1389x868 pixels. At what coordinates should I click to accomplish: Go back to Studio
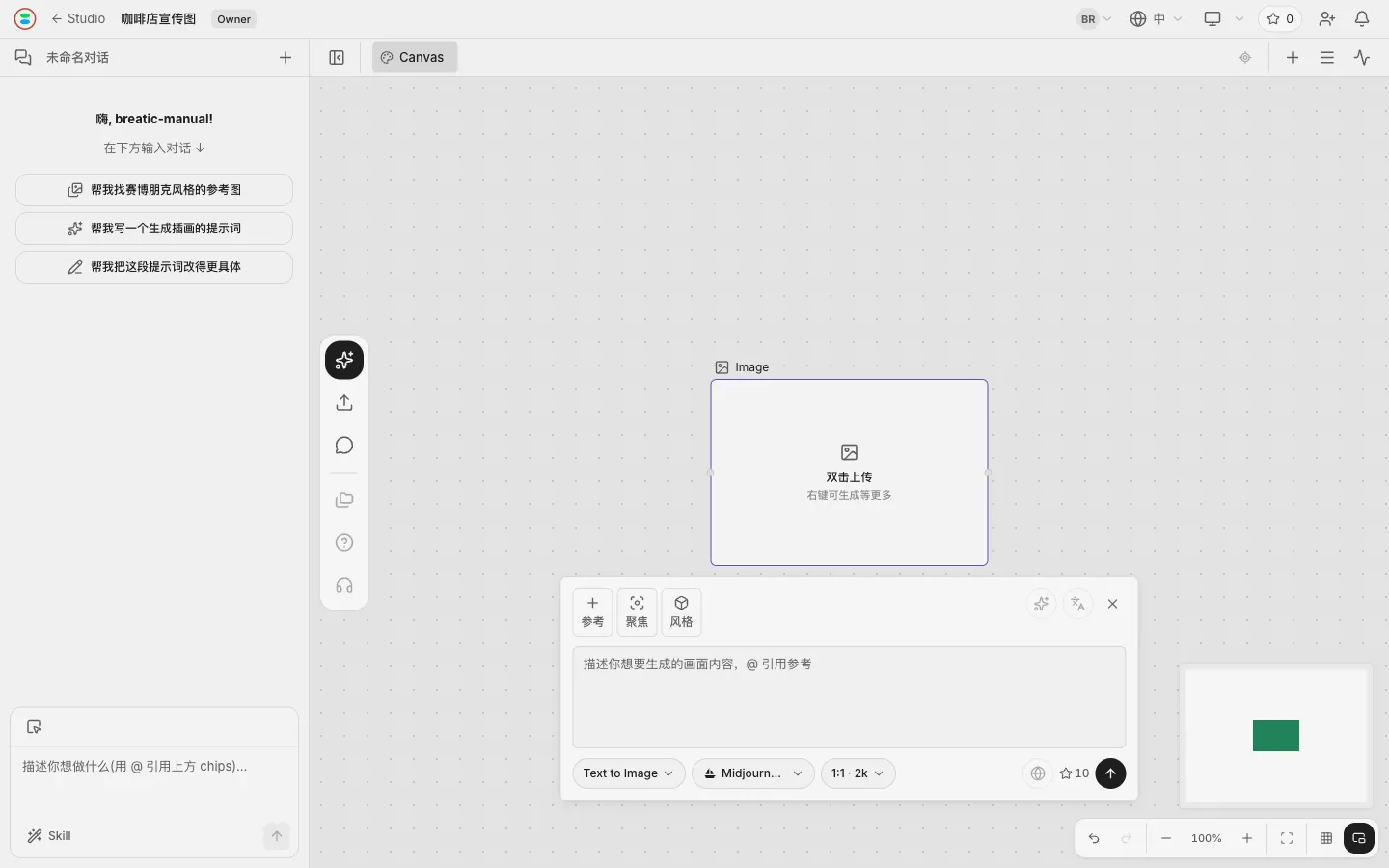(x=78, y=18)
